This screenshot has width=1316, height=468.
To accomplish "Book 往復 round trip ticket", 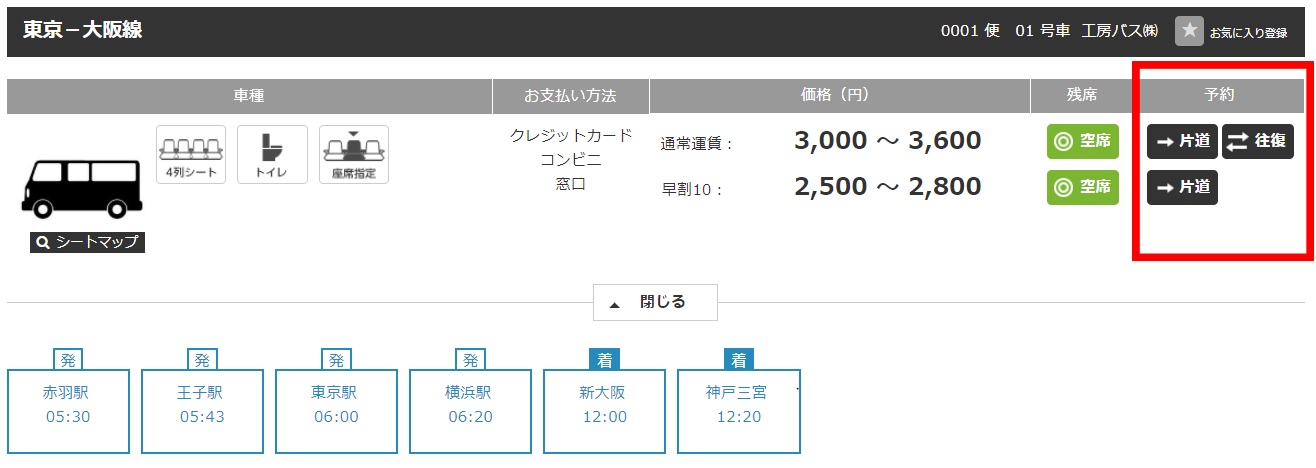I will (x=1258, y=142).
